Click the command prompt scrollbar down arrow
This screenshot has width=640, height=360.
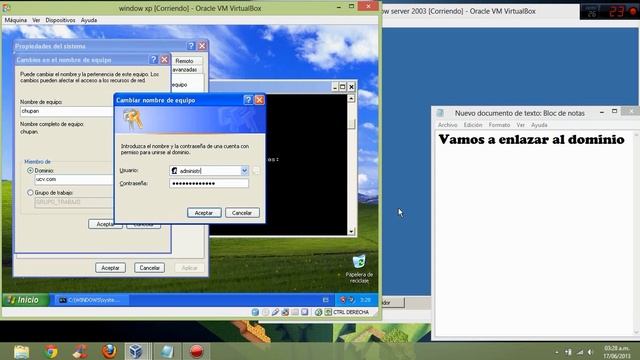click(x=351, y=231)
